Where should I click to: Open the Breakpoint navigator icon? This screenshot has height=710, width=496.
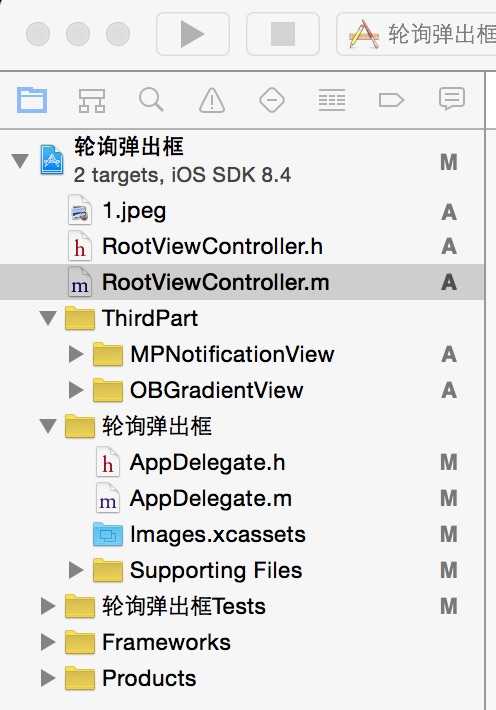(x=391, y=100)
